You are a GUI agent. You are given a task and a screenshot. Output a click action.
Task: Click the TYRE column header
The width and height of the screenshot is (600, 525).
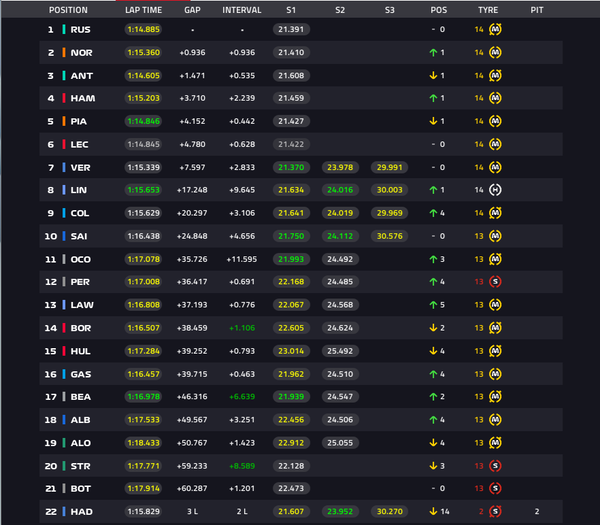pos(488,10)
